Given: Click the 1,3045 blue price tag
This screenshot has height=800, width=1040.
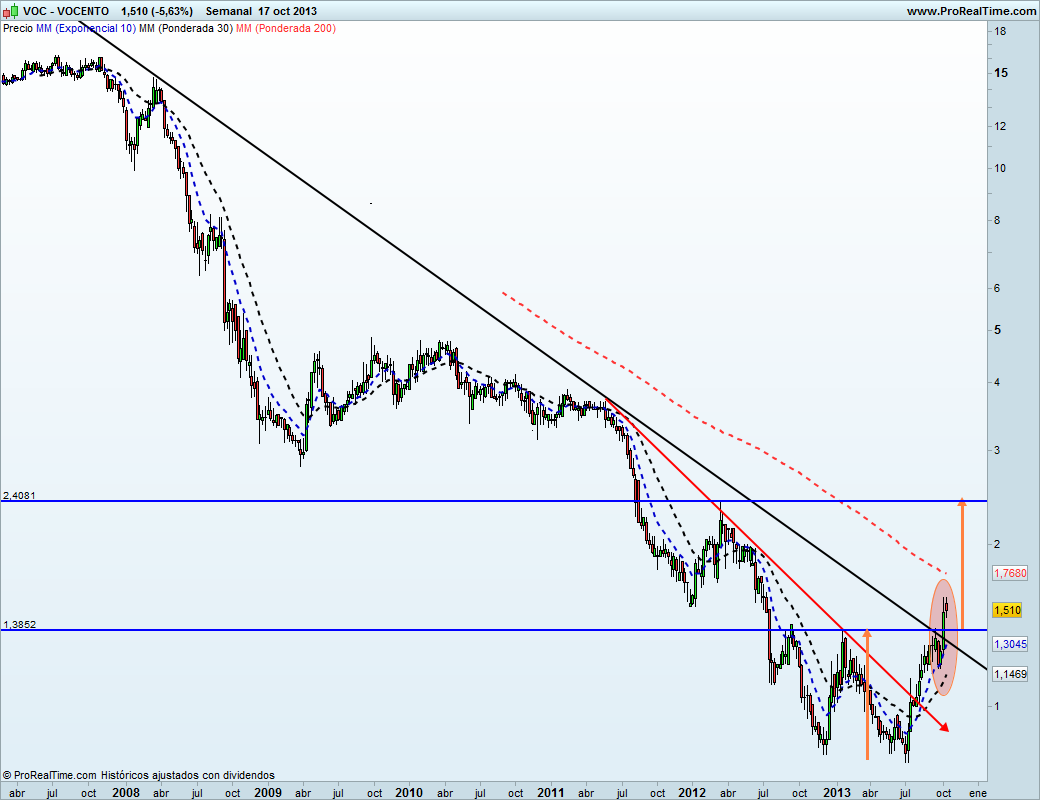Looking at the screenshot, I should pyautogui.click(x=1009, y=644).
